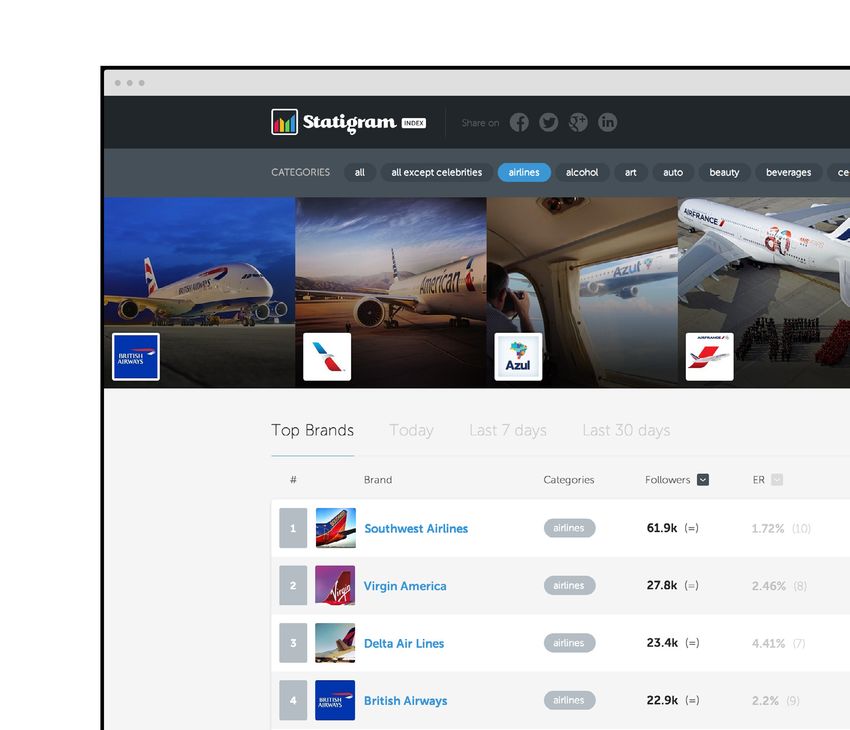Click airlines tag in Southwest Airlines row
This screenshot has width=850, height=730.
click(x=569, y=528)
